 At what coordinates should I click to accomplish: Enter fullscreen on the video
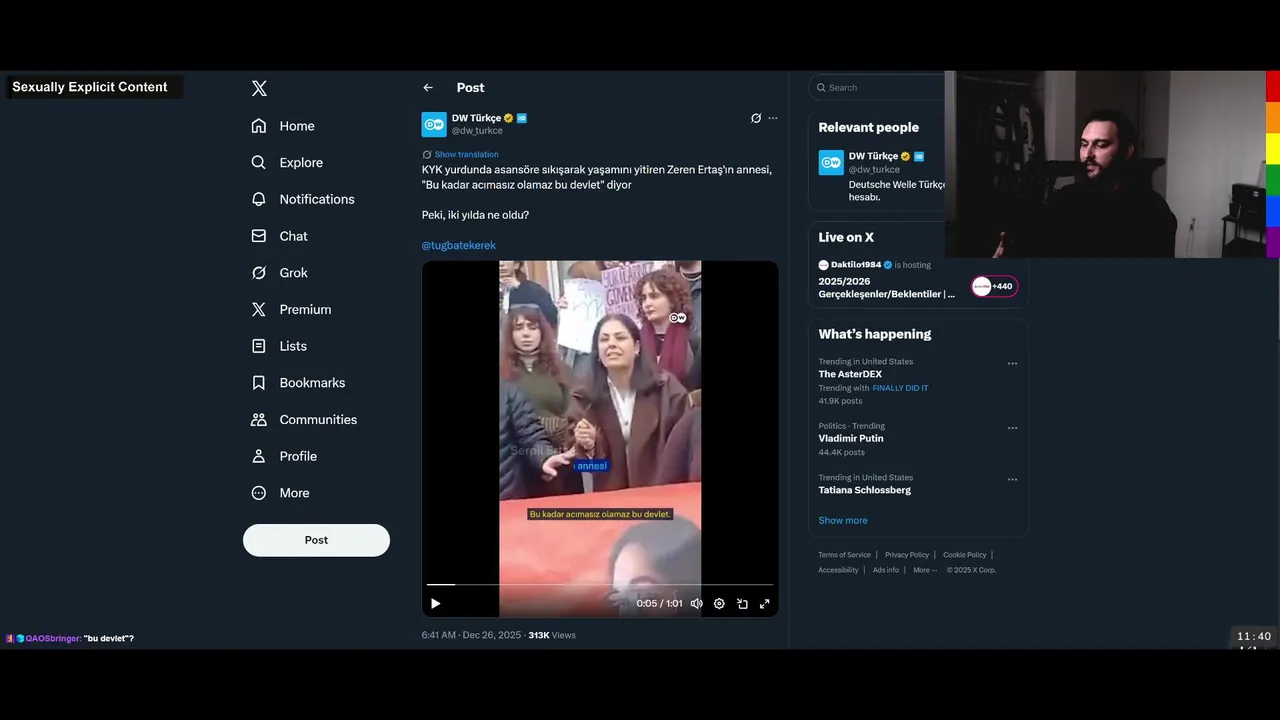765,603
